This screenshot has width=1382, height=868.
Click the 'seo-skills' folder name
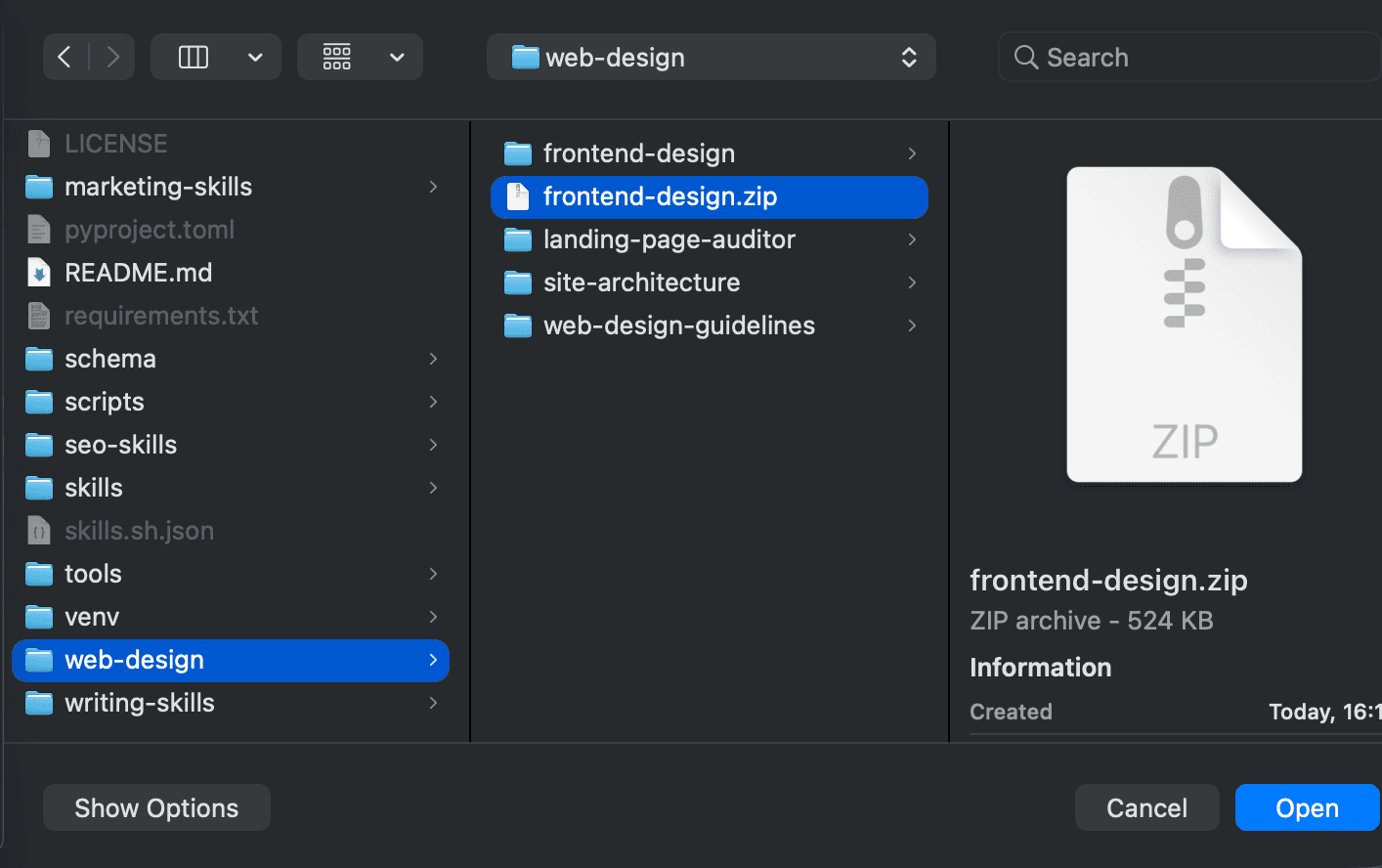tap(121, 445)
